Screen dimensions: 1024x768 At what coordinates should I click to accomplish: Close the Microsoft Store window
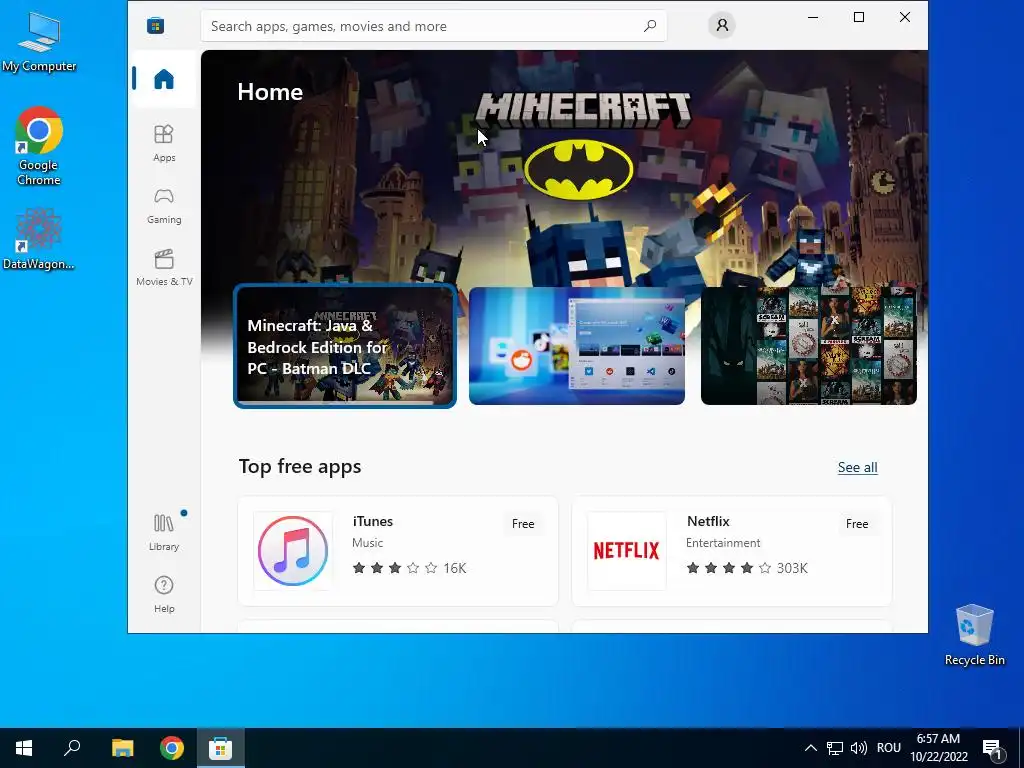click(904, 17)
